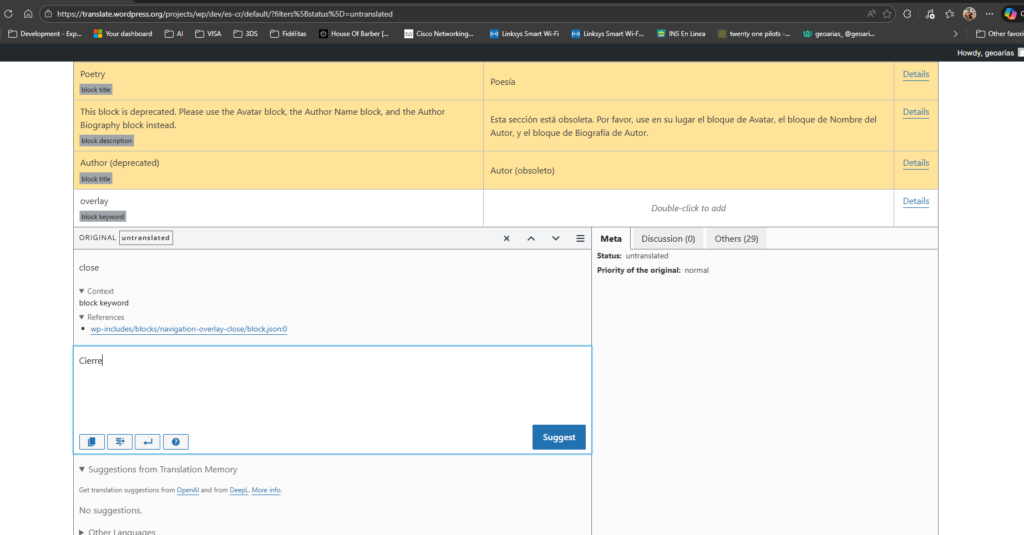Switch to the Discussion (0) tab
The width and height of the screenshot is (1024, 535).
pyautogui.click(x=668, y=239)
